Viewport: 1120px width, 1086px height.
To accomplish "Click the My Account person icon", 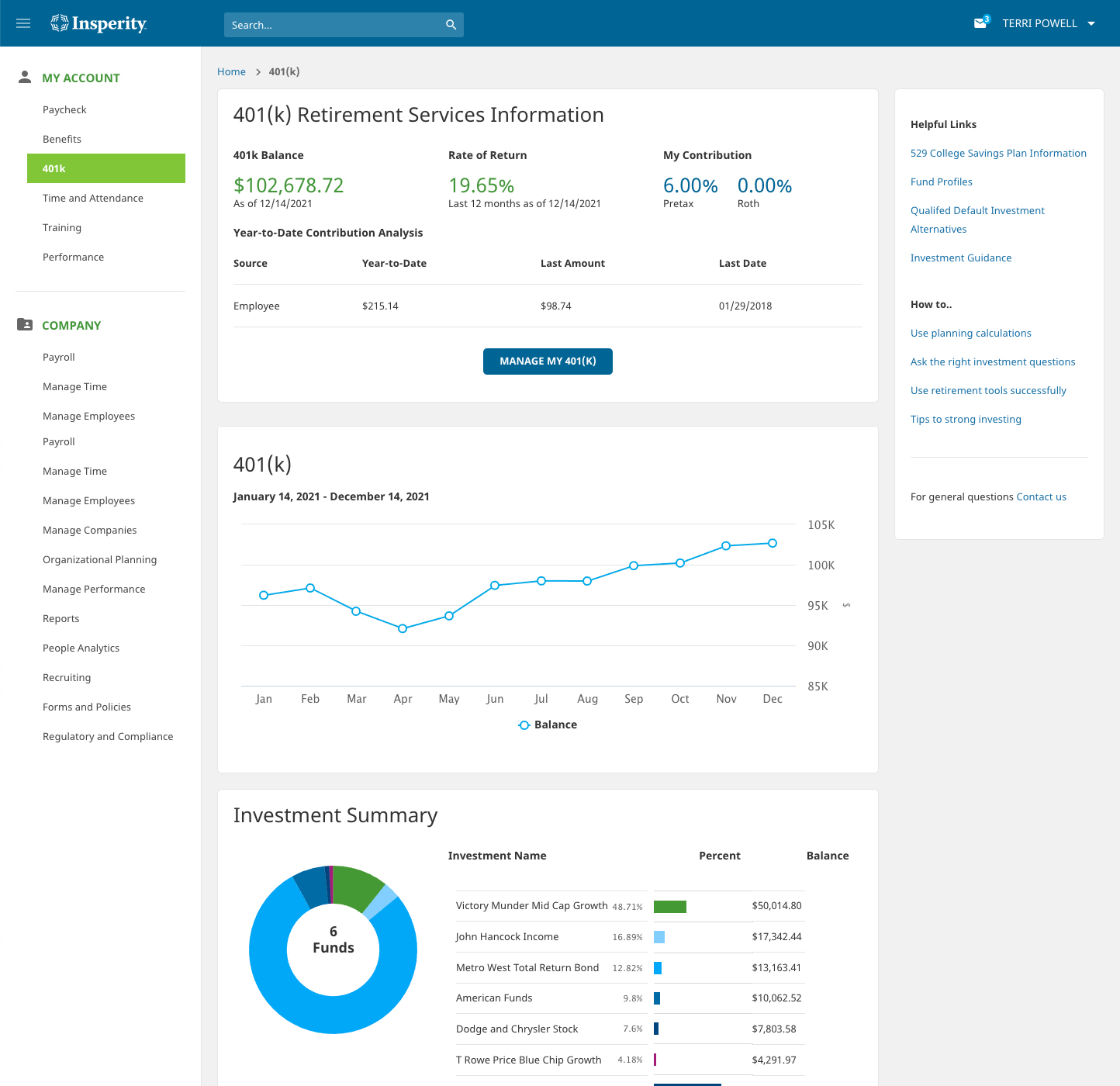I will [x=25, y=77].
